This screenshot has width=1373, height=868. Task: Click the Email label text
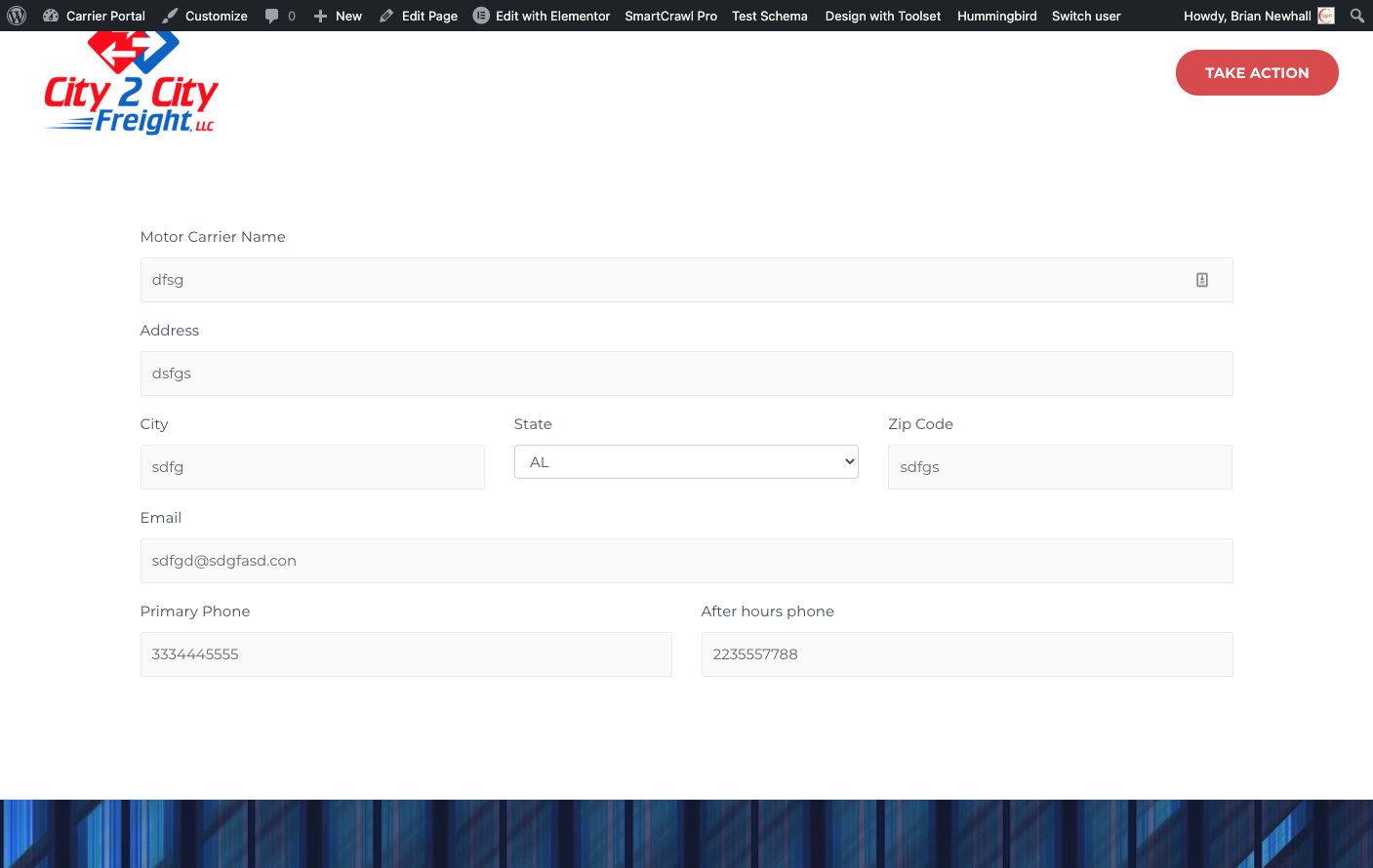(161, 518)
